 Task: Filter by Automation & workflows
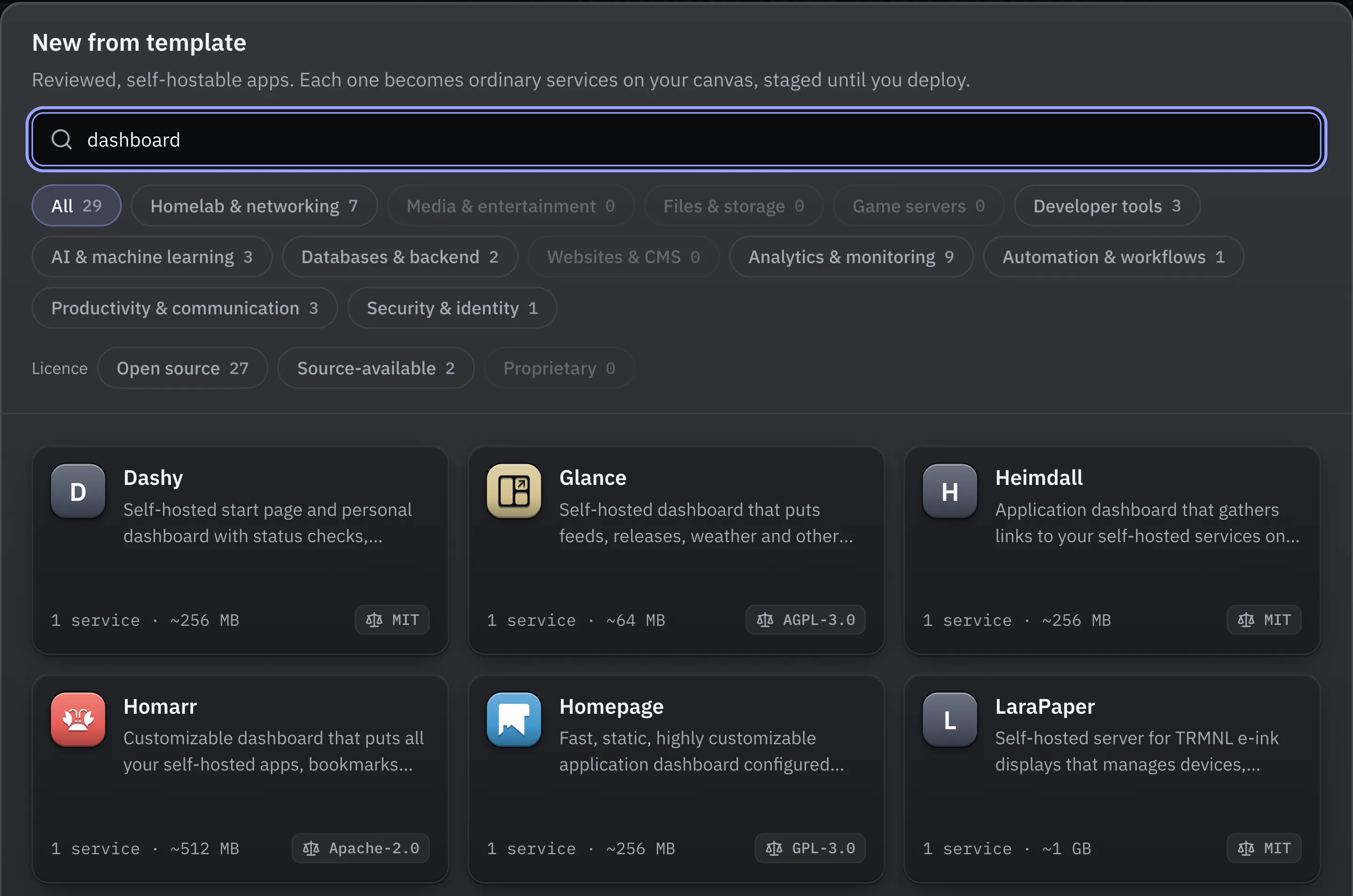tap(1113, 257)
